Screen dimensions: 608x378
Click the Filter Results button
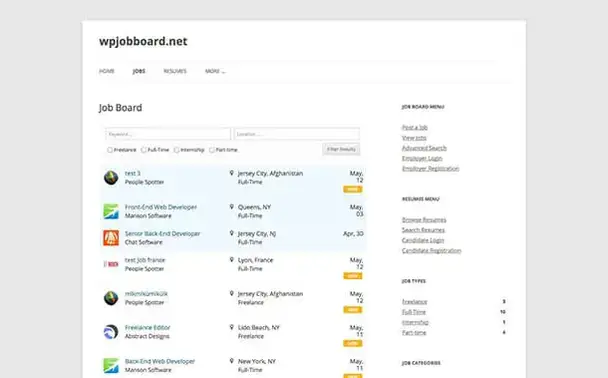pyautogui.click(x=341, y=149)
